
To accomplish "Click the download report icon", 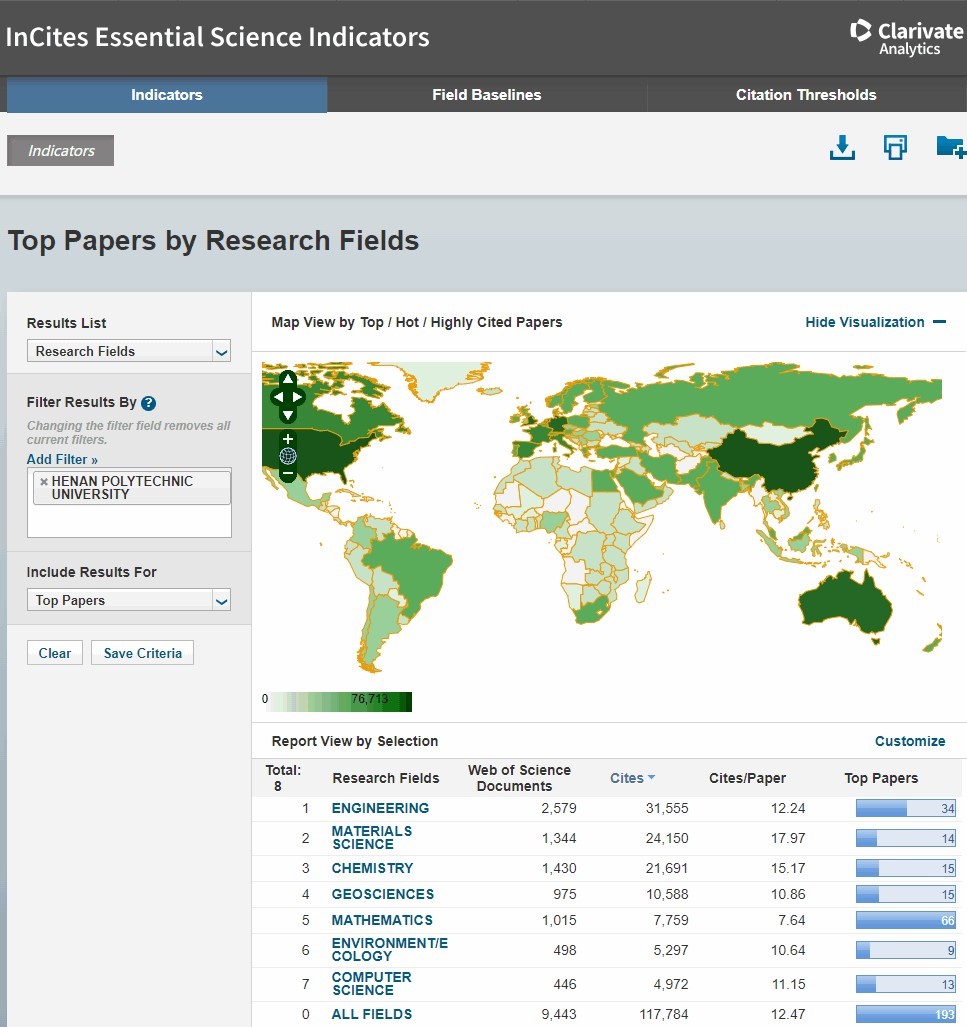I will point(842,148).
